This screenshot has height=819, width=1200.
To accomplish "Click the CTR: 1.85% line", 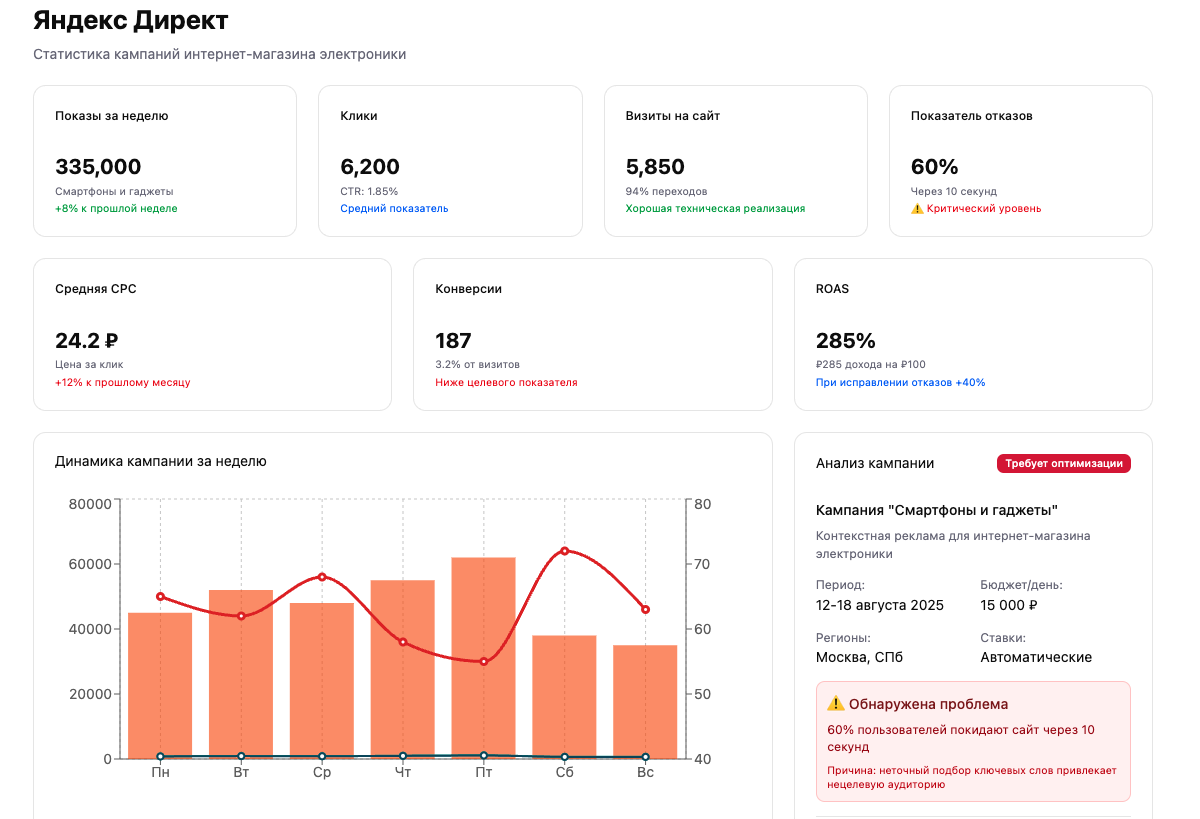I will tap(369, 191).
